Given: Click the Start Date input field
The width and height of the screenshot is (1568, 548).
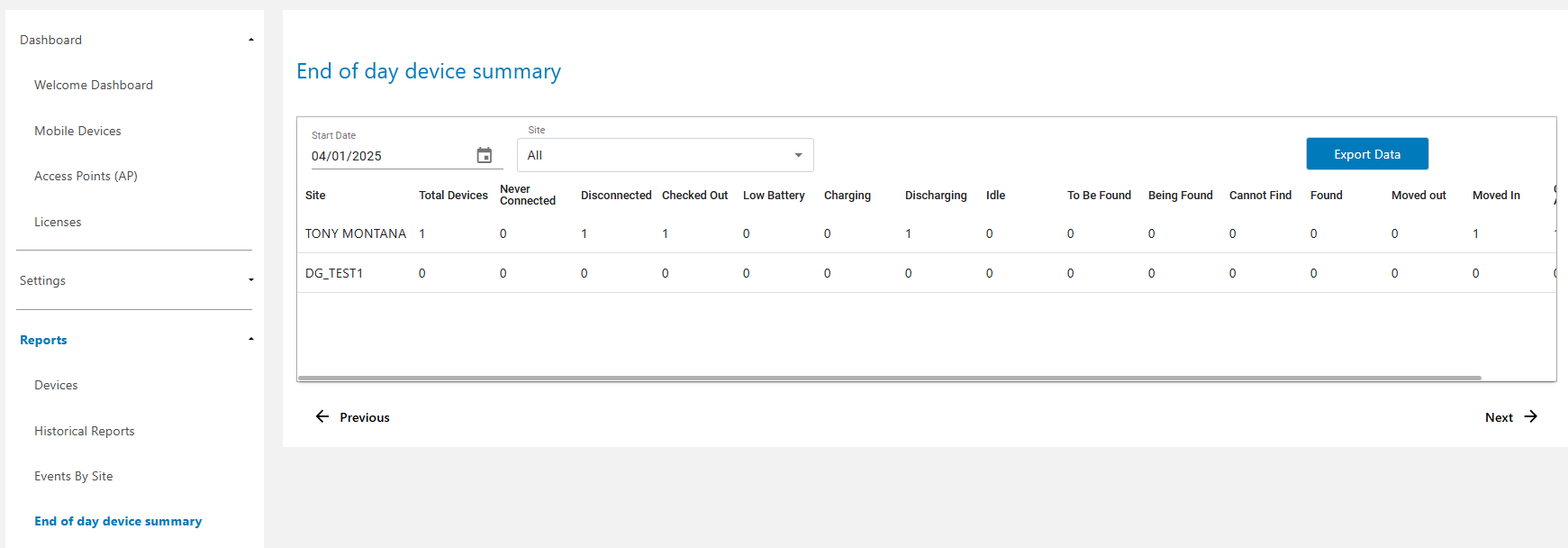Looking at the screenshot, I should [x=387, y=156].
